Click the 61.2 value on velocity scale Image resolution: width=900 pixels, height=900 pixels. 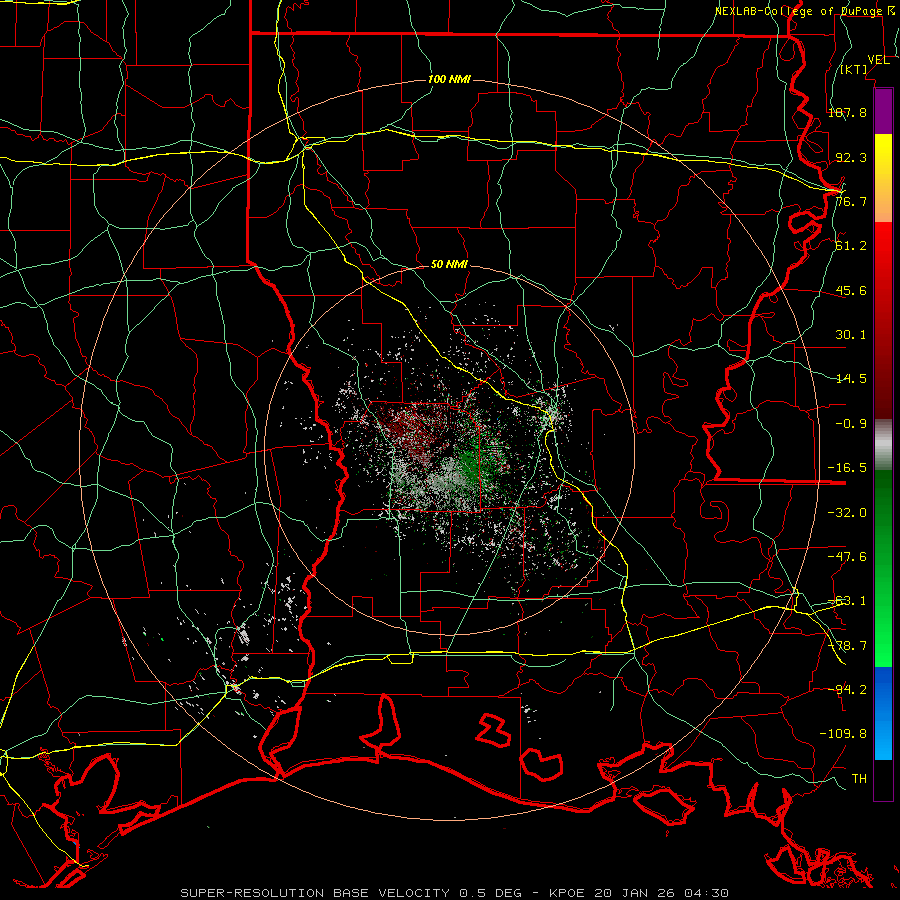point(851,246)
